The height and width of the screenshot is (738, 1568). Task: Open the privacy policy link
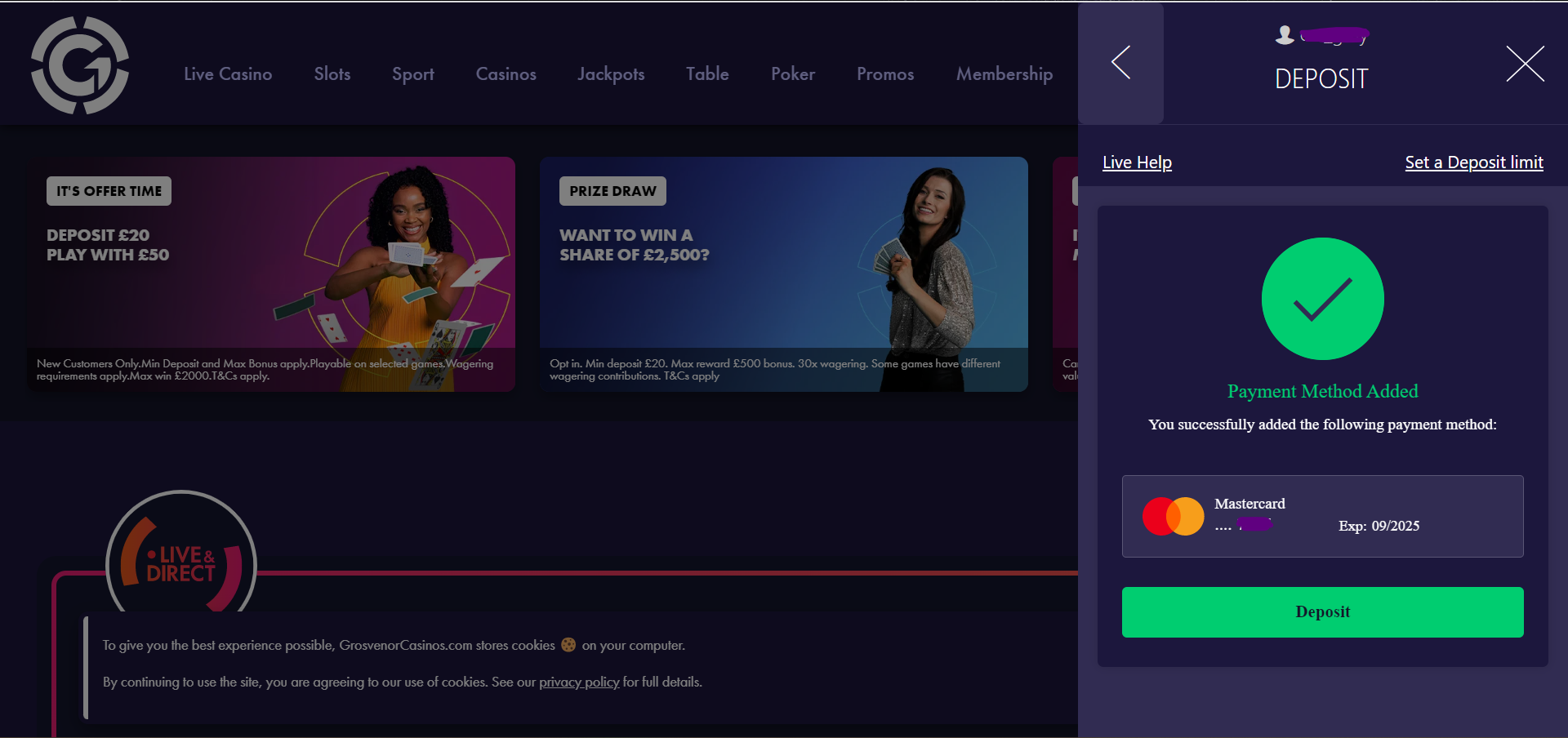(579, 682)
